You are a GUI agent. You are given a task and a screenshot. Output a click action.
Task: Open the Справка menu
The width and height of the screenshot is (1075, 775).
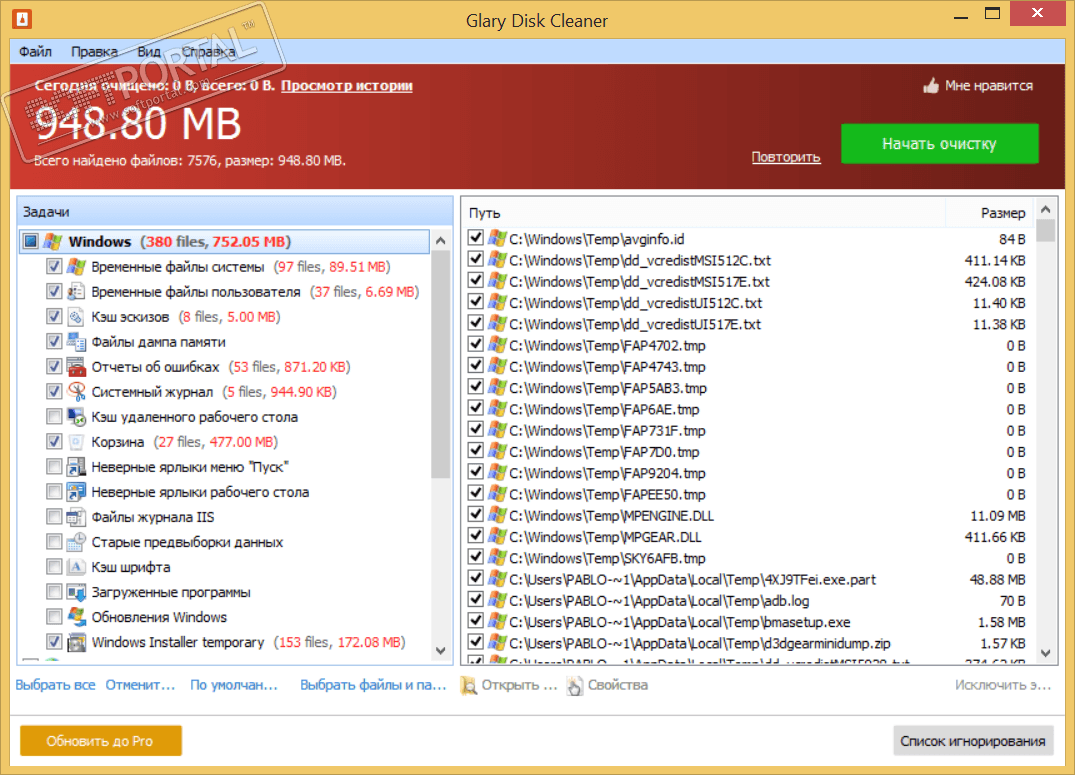click(208, 51)
